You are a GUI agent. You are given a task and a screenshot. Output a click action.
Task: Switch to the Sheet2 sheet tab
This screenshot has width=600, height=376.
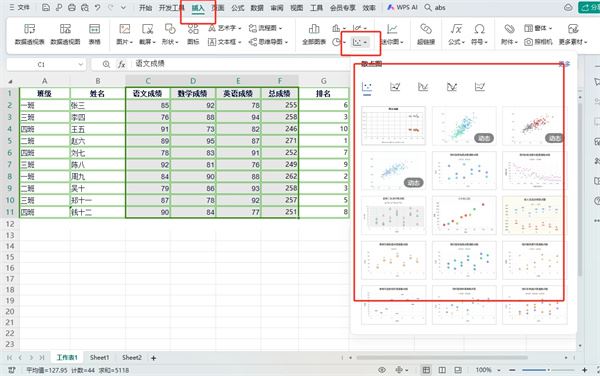click(132, 358)
